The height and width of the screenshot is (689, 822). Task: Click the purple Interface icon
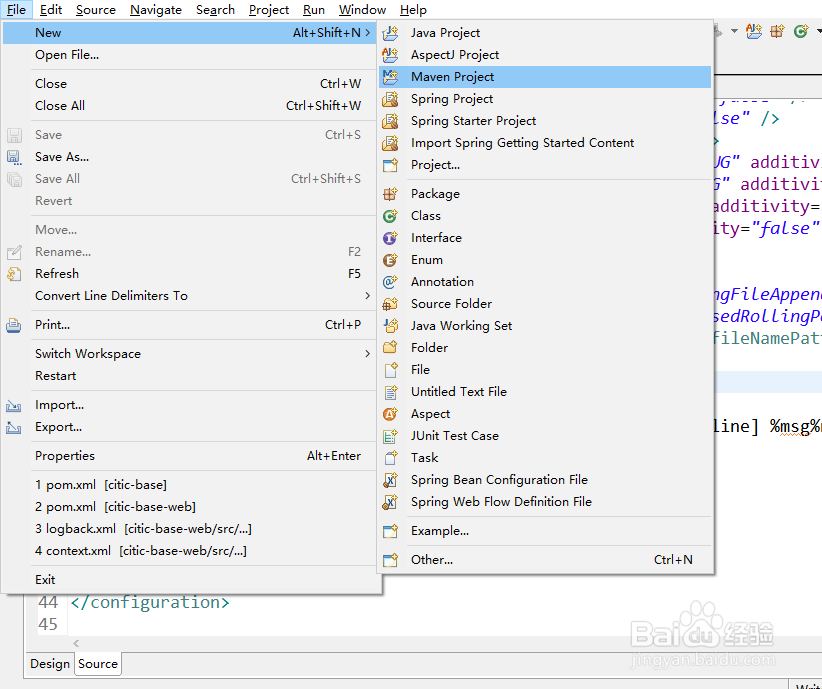[390, 238]
